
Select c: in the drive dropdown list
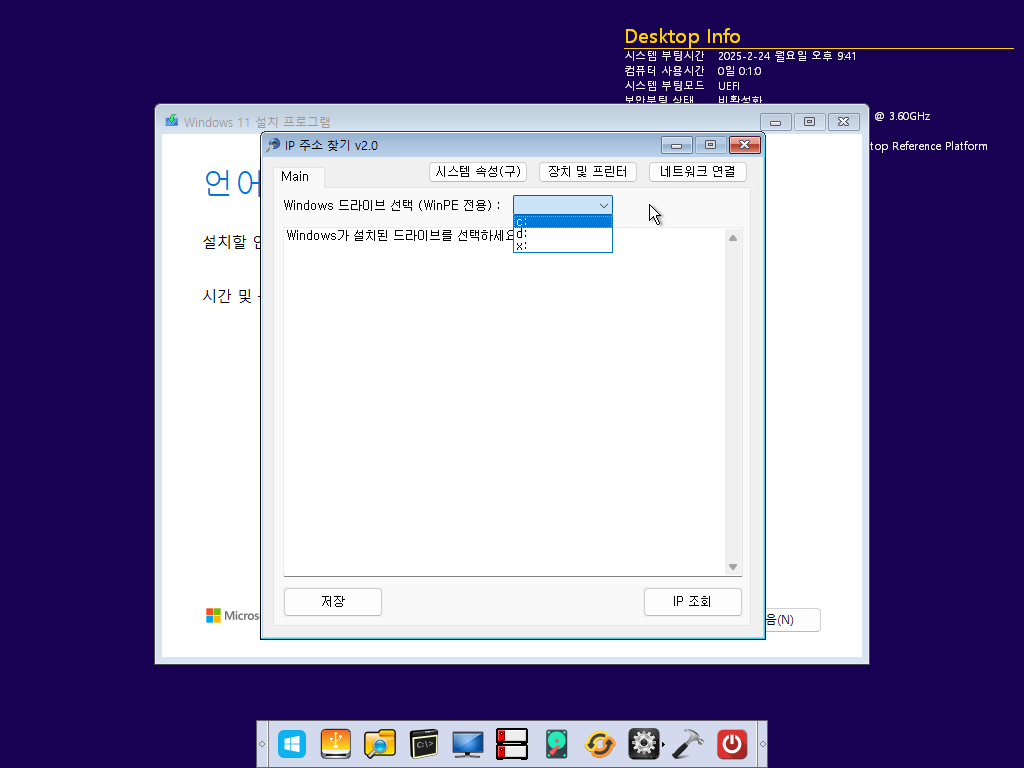pyautogui.click(x=563, y=222)
